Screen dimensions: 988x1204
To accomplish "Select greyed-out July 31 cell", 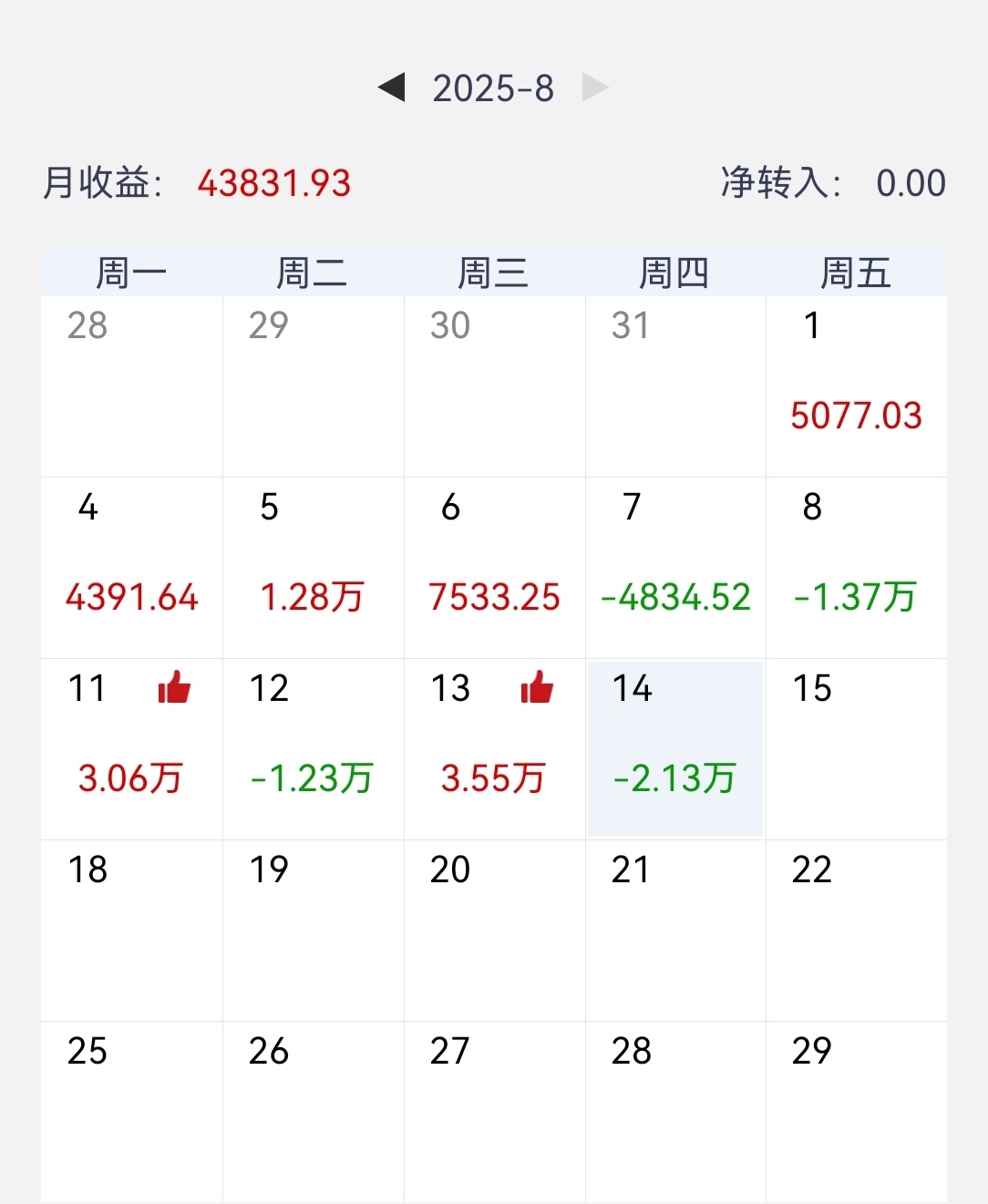I will click(675, 386).
